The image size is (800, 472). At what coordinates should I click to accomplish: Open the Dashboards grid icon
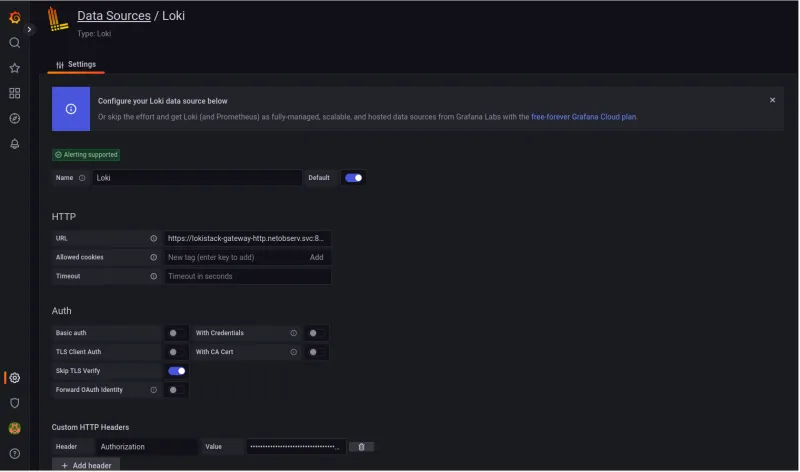(x=15, y=93)
